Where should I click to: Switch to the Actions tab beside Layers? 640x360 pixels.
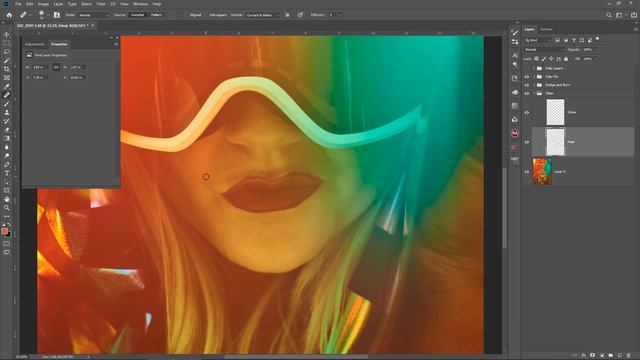546,29
